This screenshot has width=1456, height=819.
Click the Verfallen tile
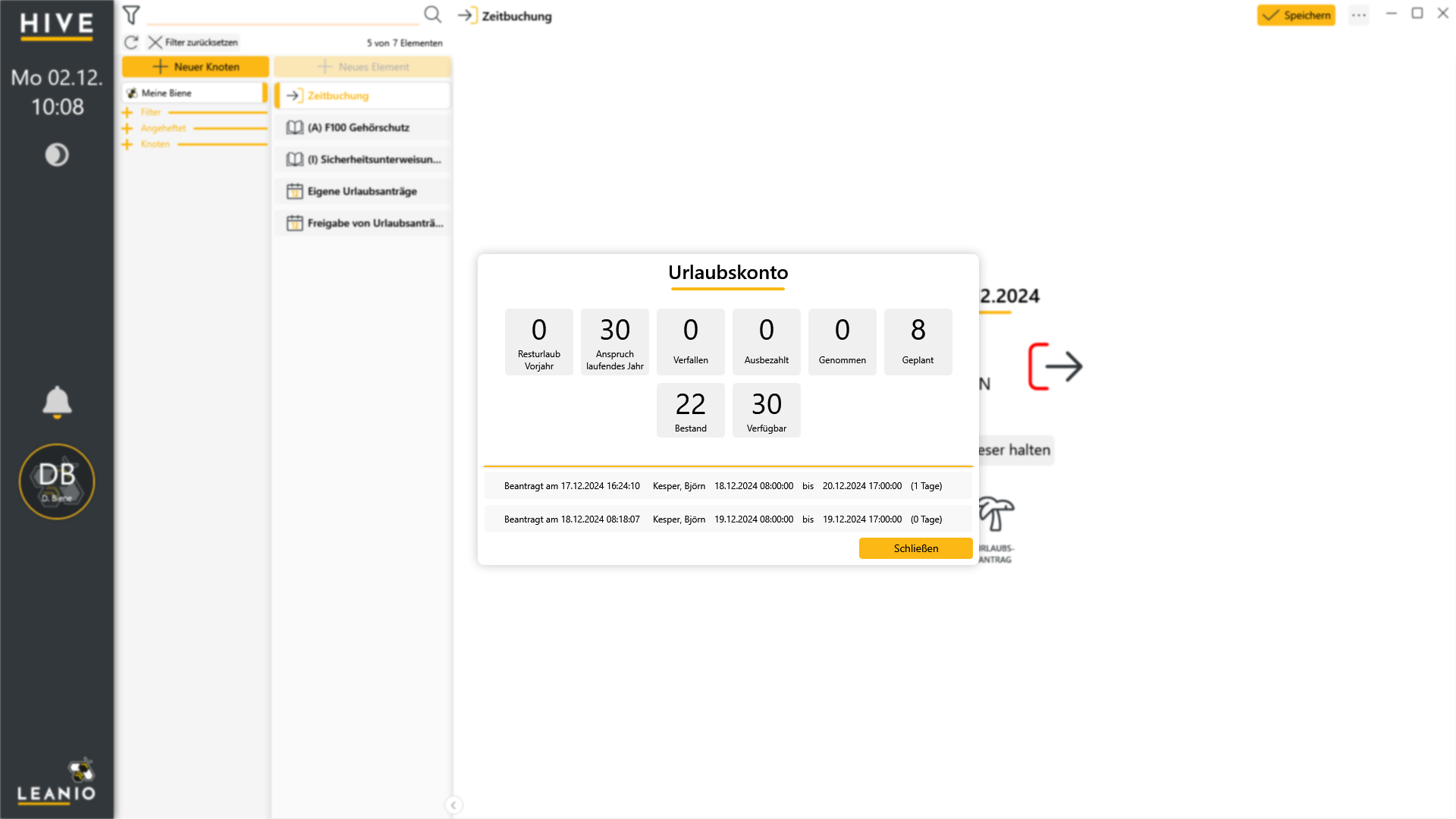691,342
